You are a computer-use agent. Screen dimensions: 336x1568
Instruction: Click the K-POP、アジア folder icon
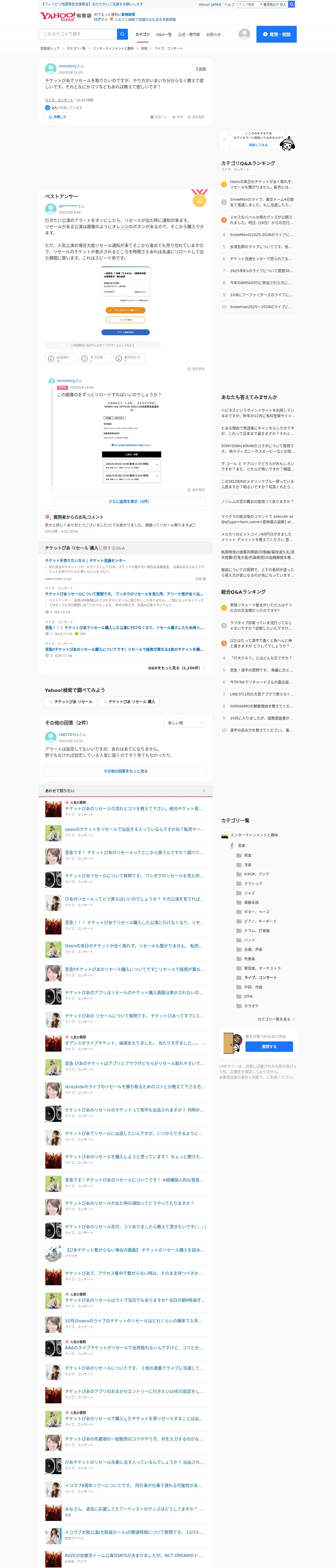pos(239,874)
